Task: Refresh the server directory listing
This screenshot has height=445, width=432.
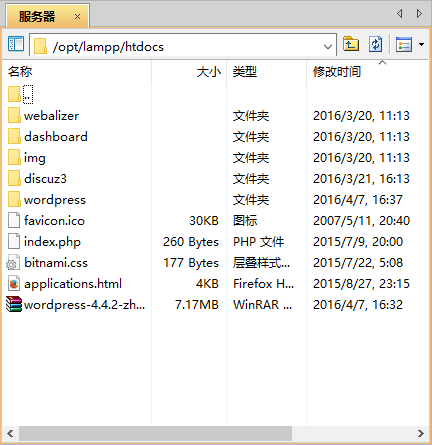Action: (x=376, y=44)
